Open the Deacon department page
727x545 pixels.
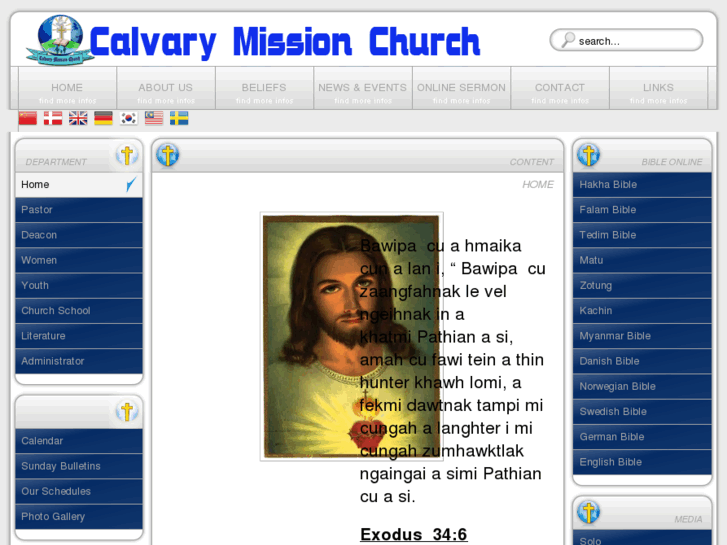[79, 235]
